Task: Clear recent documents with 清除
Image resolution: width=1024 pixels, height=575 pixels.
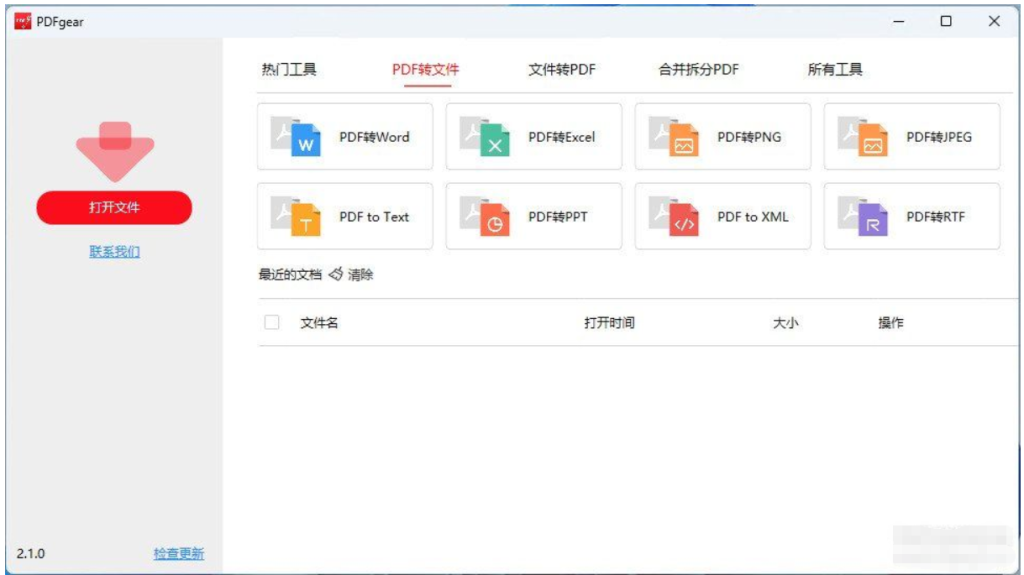Action: (360, 274)
